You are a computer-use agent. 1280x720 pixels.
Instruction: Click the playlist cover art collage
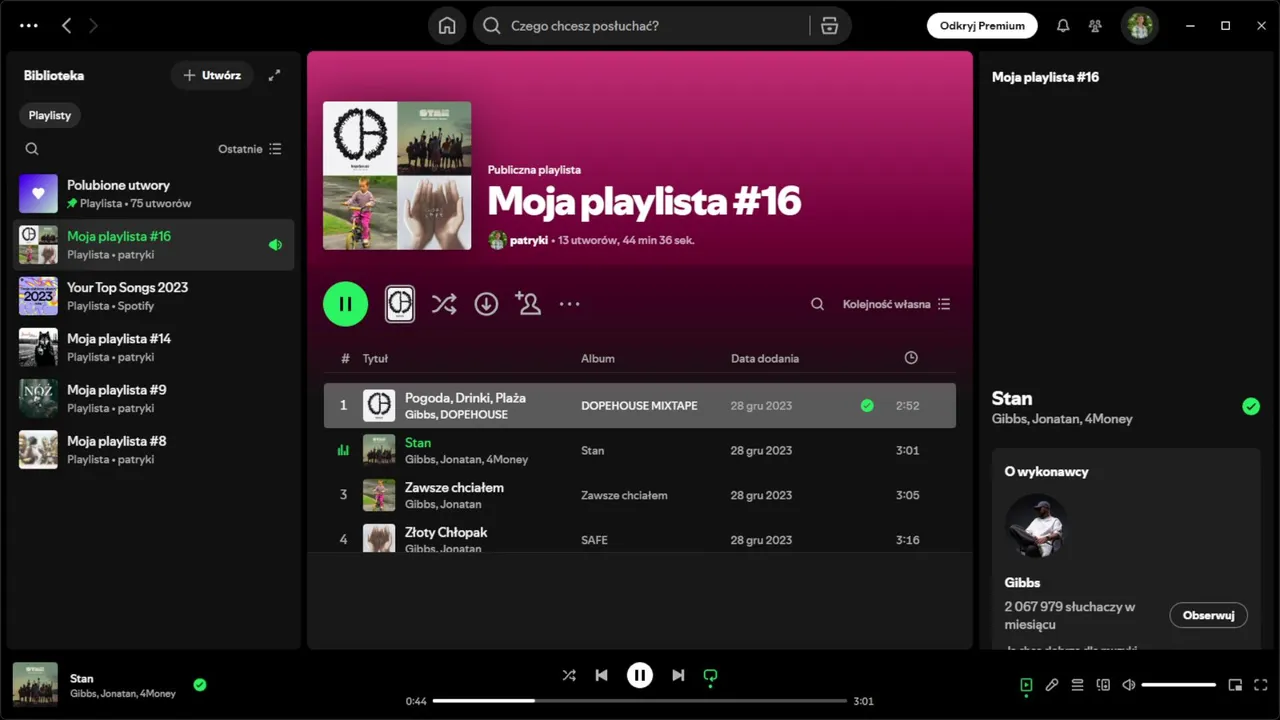(x=397, y=176)
